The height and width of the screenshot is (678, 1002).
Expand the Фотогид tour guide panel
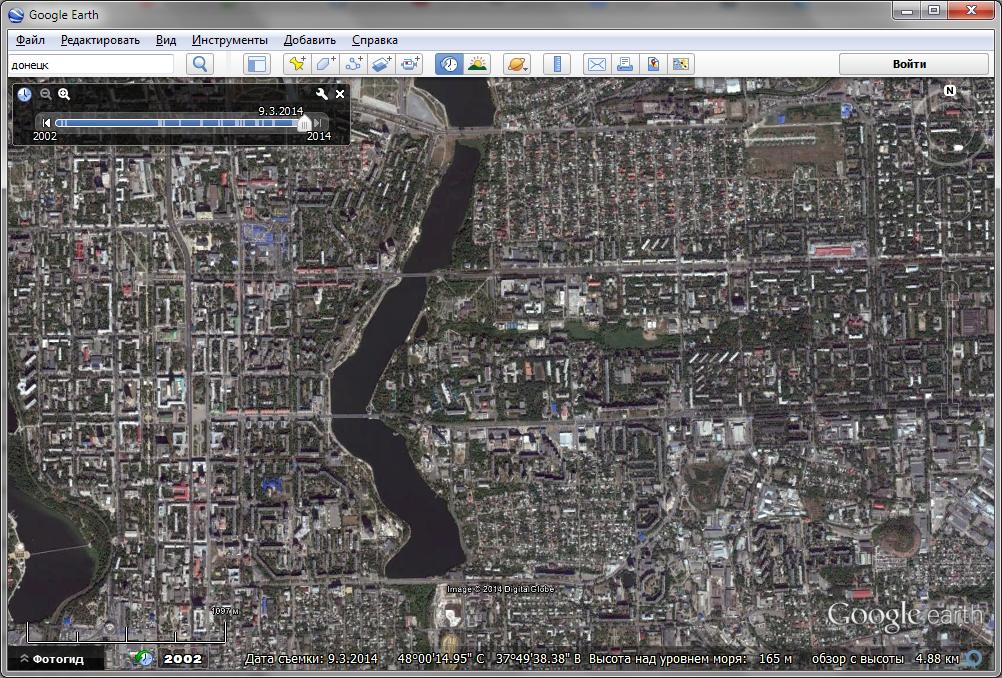56,659
